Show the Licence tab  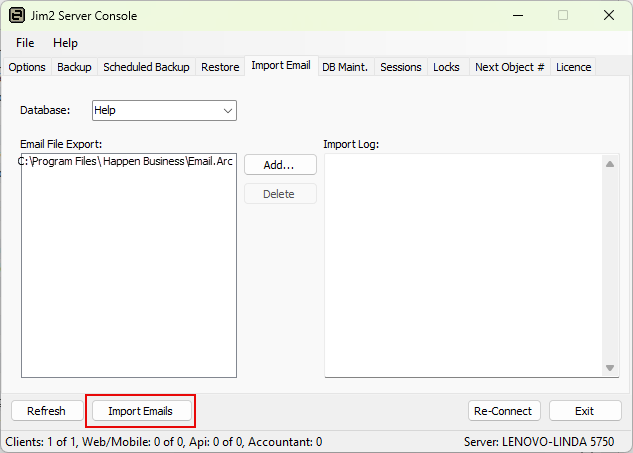[x=573, y=67]
